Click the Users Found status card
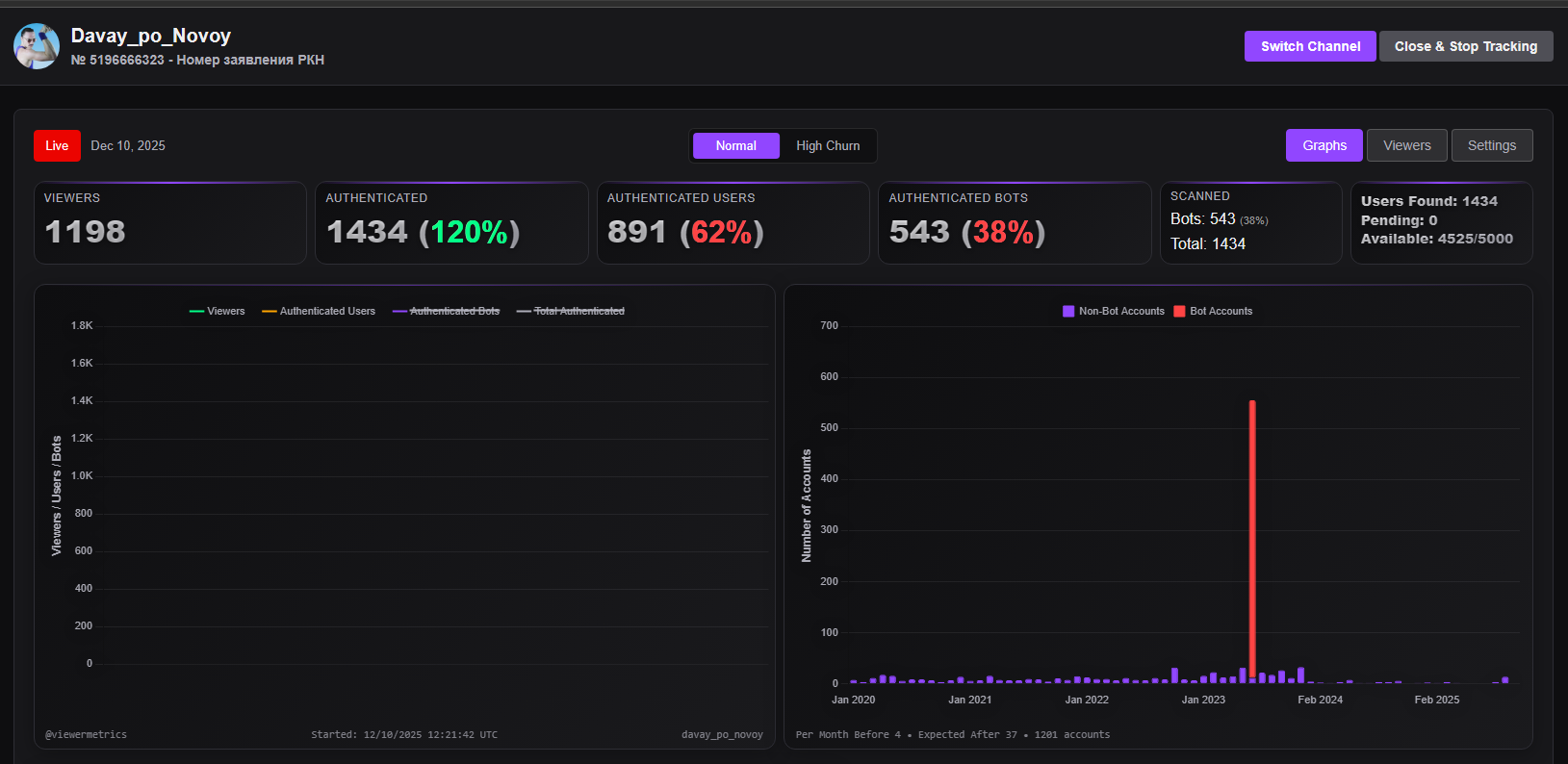1568x764 pixels. pyautogui.click(x=1442, y=222)
